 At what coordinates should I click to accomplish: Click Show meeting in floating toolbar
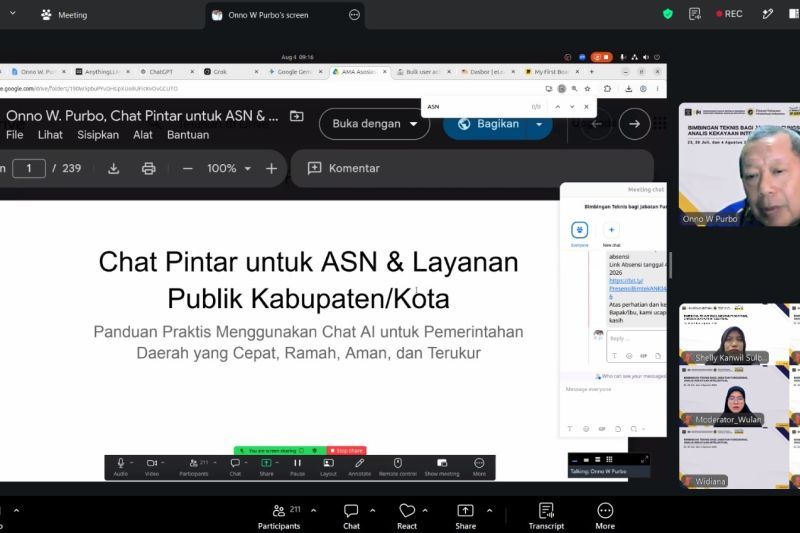[x=442, y=467]
